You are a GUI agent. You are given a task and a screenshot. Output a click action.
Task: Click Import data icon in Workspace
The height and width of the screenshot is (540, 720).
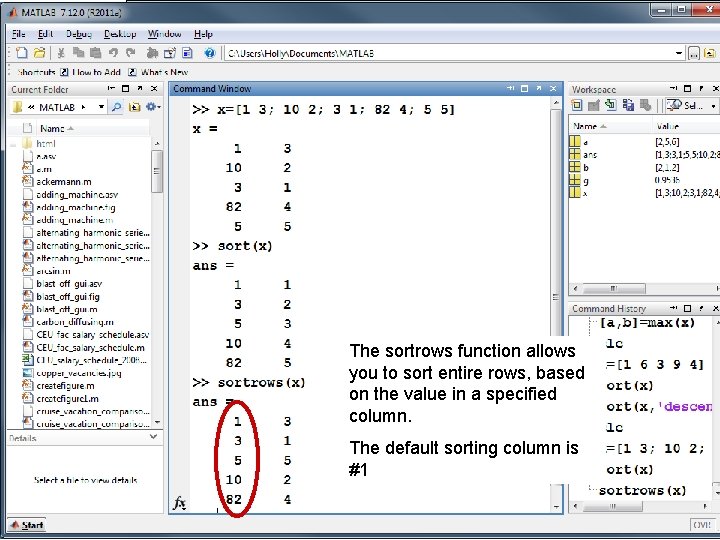click(611, 105)
